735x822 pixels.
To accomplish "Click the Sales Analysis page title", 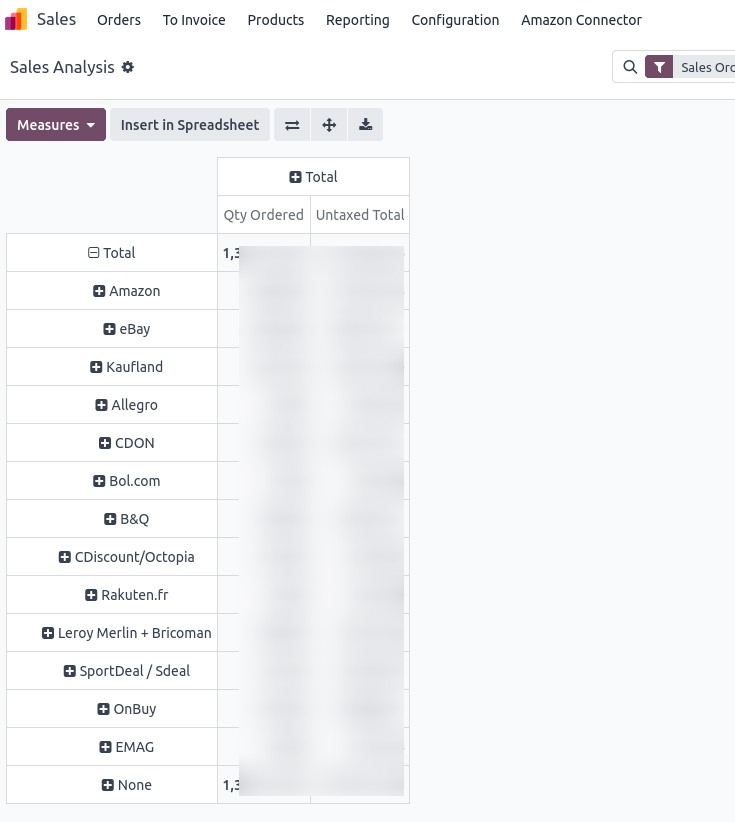I will [x=62, y=67].
